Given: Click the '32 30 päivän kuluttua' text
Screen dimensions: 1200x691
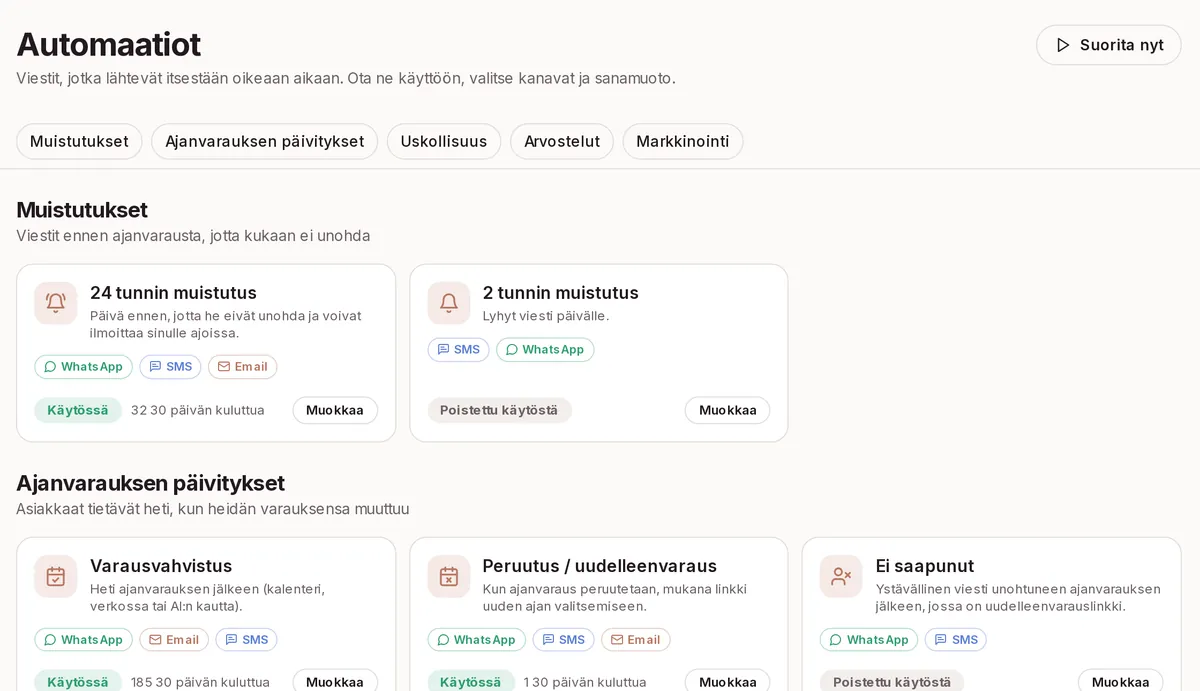Looking at the screenshot, I should (x=198, y=410).
